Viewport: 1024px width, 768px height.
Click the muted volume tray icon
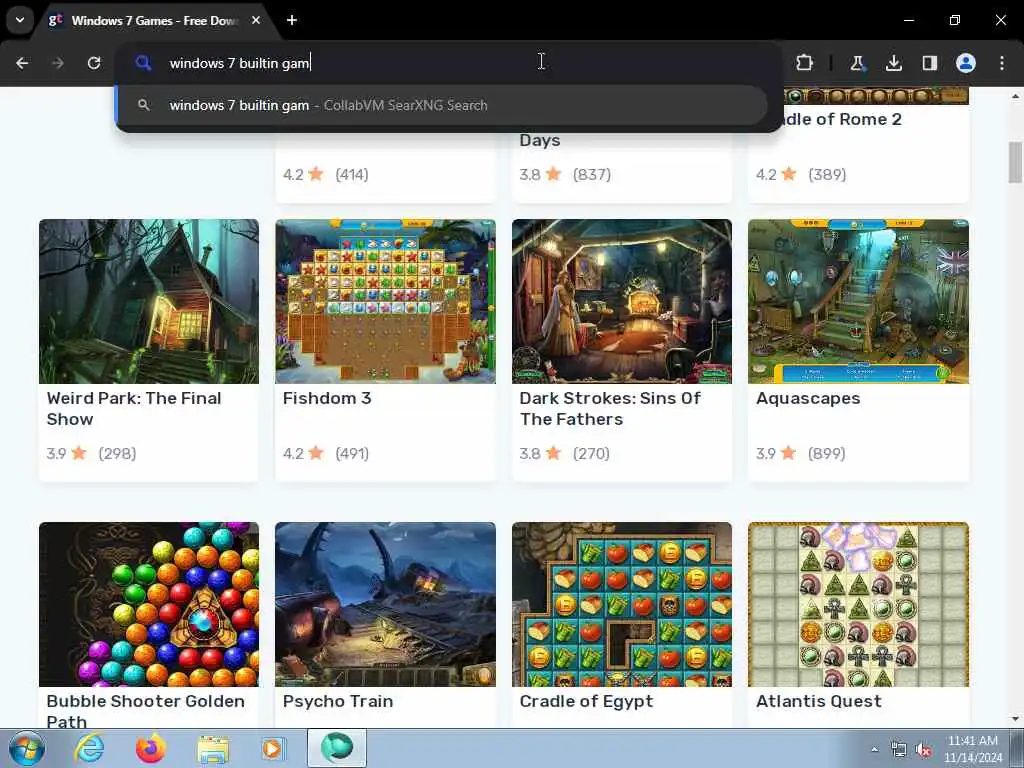pyautogui.click(x=923, y=750)
